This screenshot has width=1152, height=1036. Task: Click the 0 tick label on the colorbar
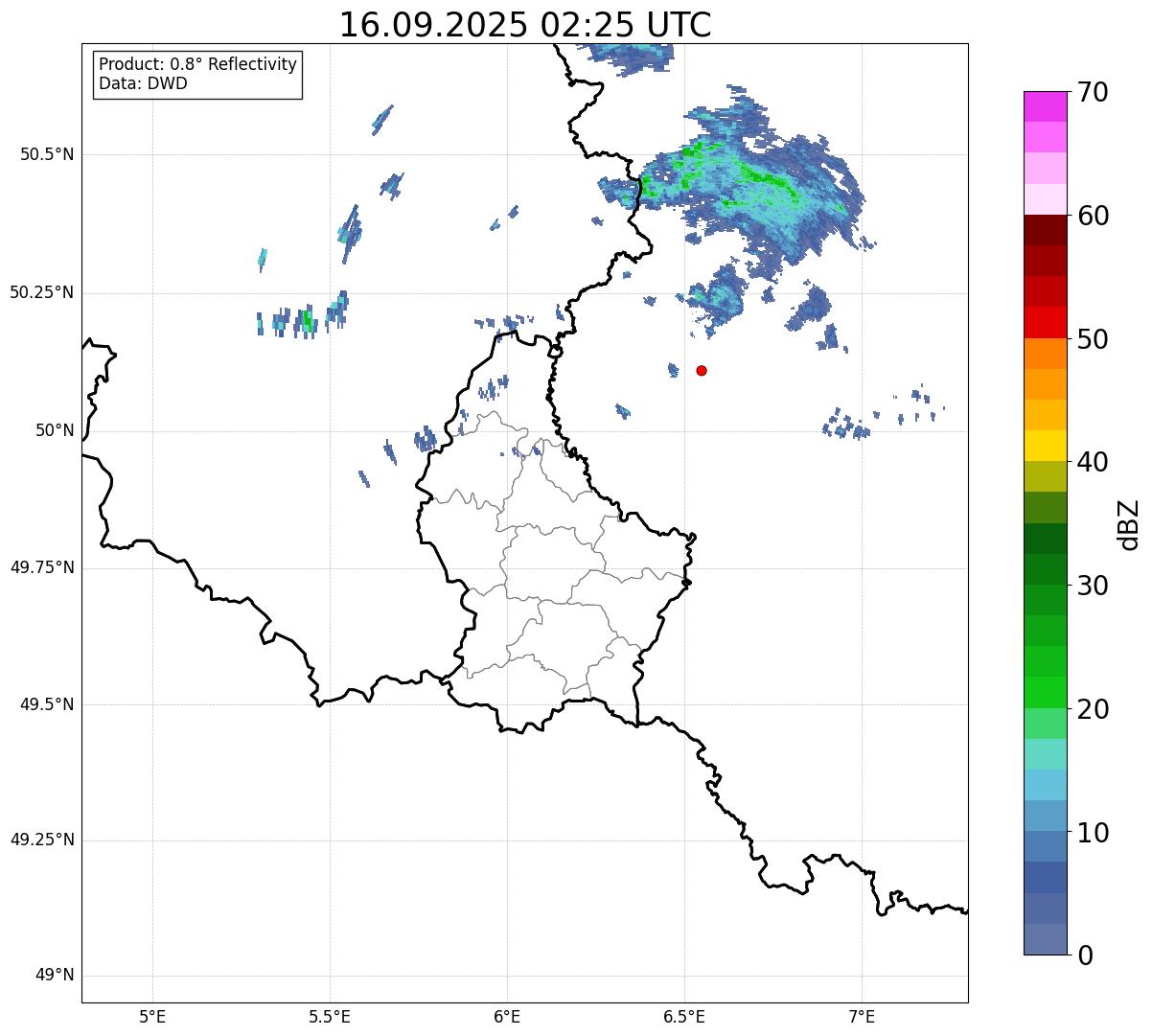tap(1084, 955)
